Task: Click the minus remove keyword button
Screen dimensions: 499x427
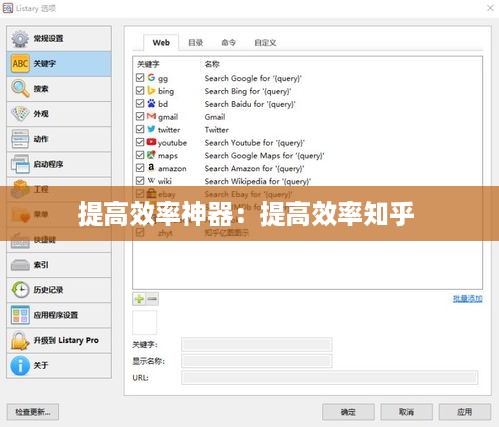Action: [x=152, y=299]
